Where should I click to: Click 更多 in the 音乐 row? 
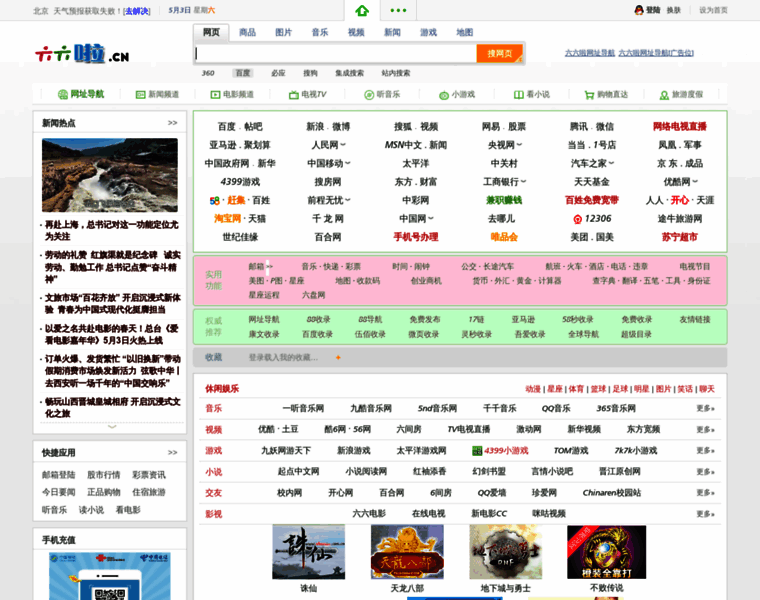coord(705,409)
